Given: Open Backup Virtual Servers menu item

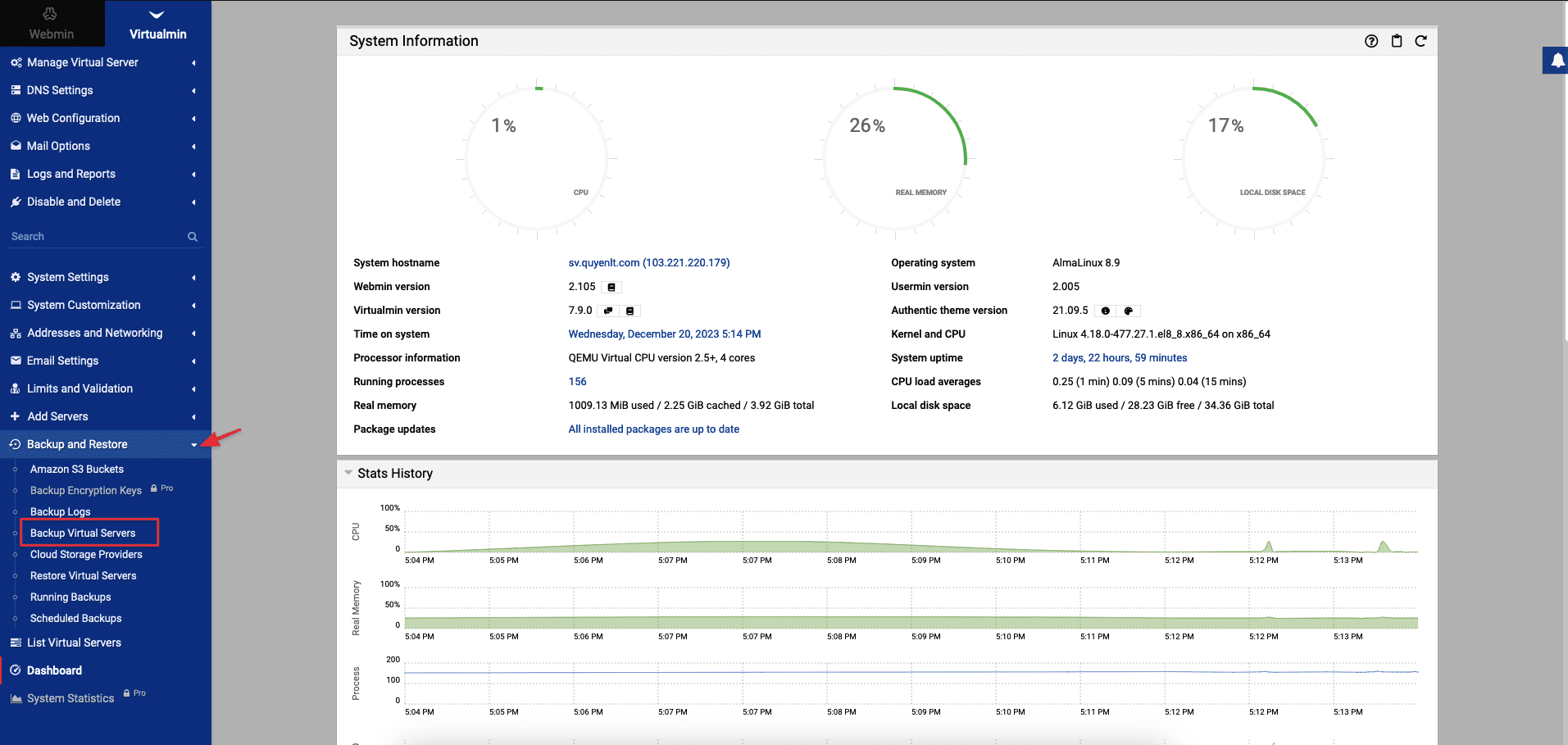Looking at the screenshot, I should pos(83,533).
